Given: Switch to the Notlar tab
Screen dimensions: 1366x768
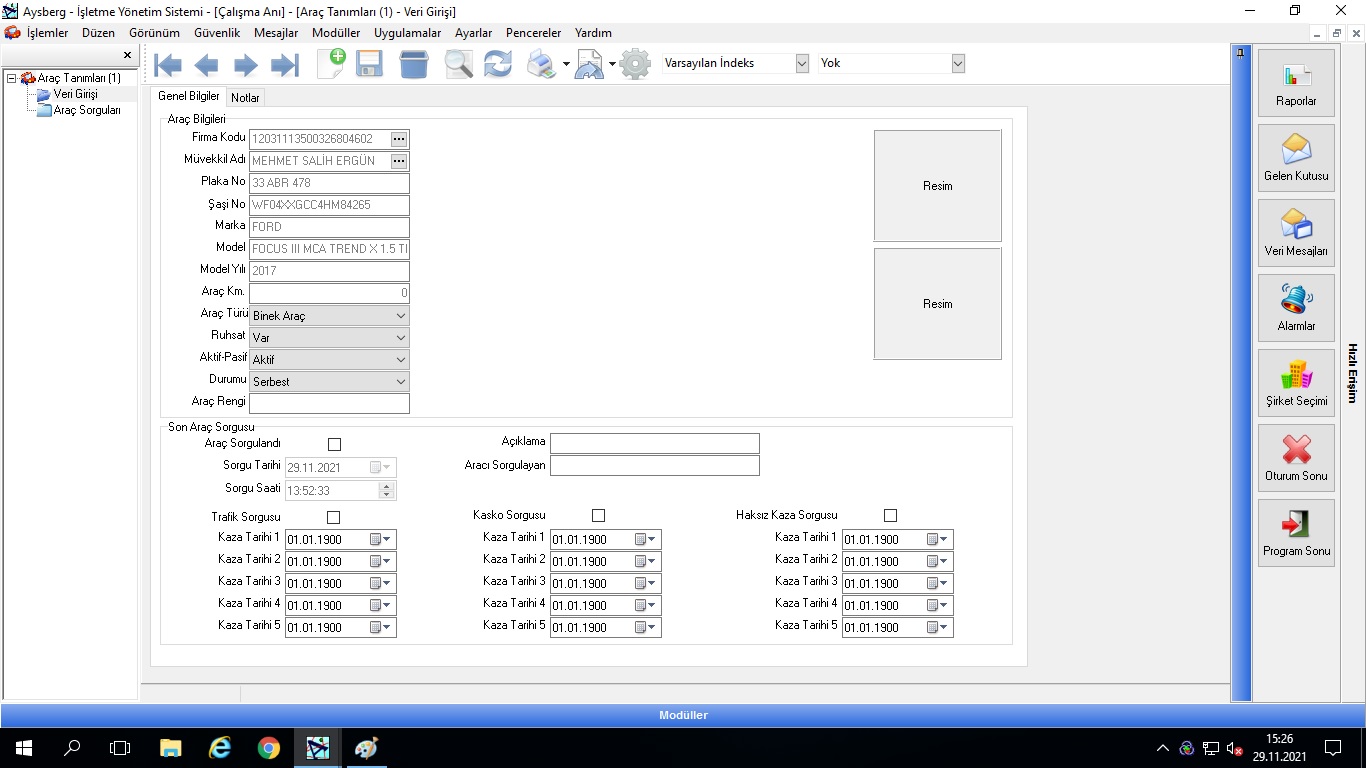Looking at the screenshot, I should pos(245,98).
